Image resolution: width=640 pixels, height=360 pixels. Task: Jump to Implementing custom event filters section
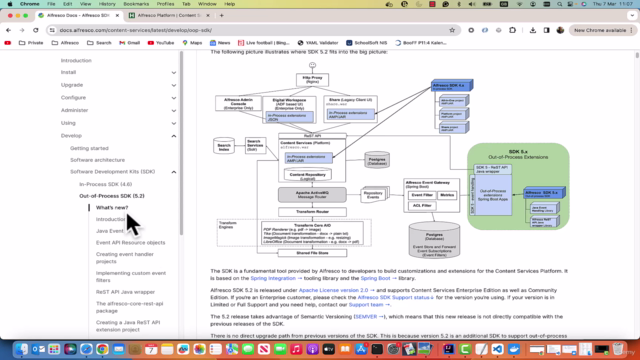point(131,276)
